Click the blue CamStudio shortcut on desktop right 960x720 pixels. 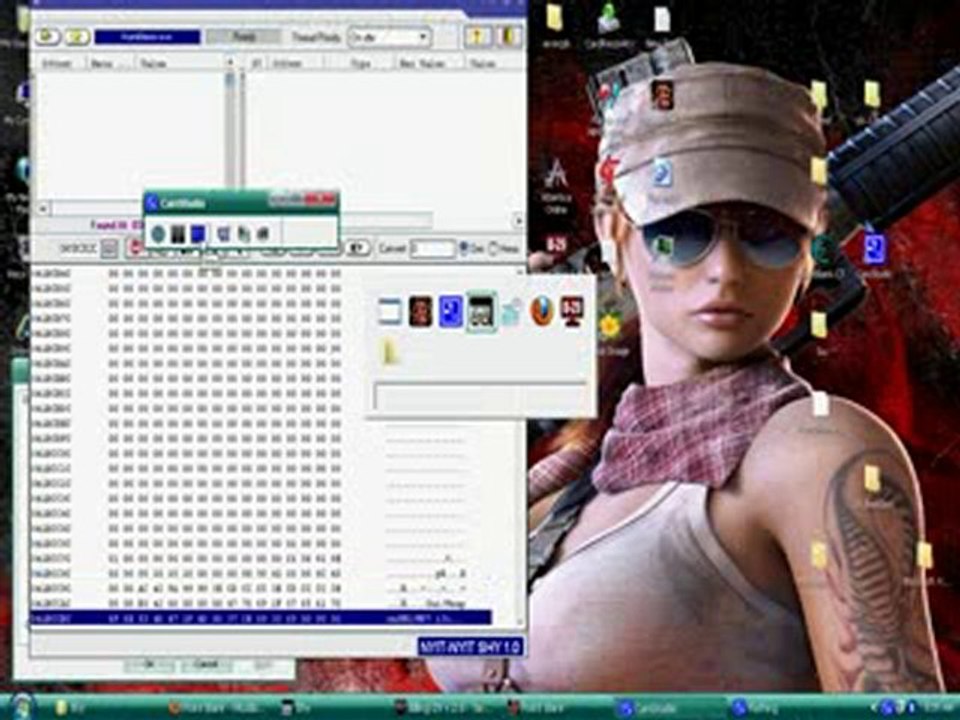point(874,250)
